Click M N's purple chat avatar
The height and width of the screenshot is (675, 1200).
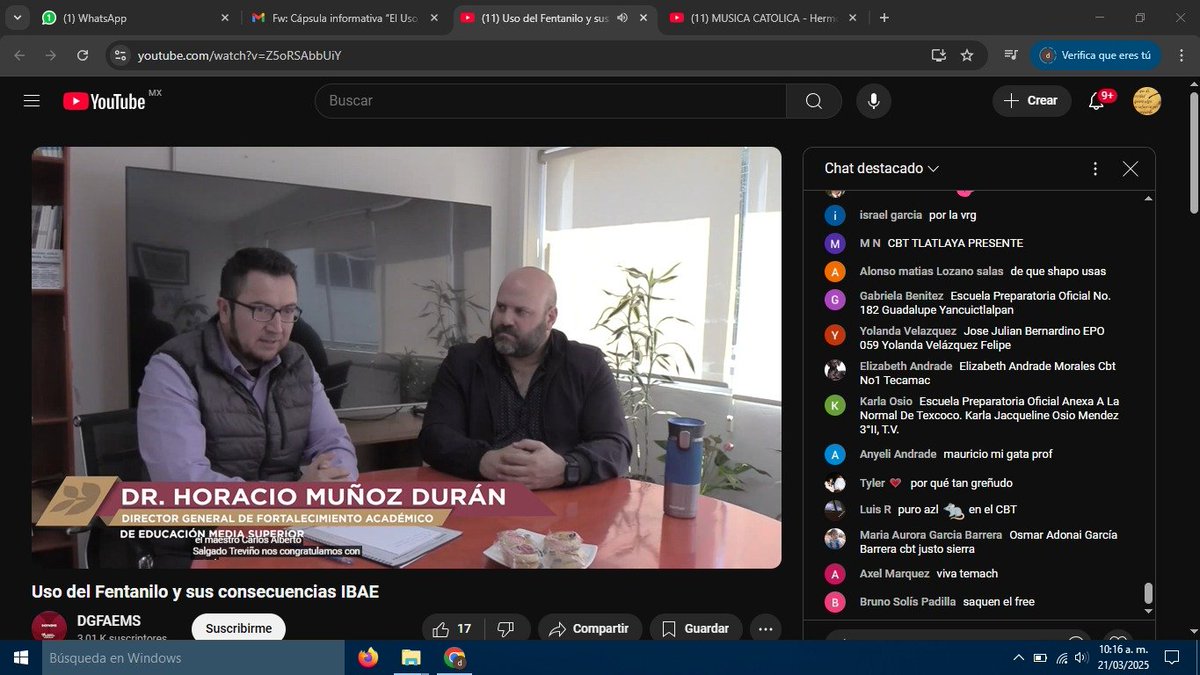pyautogui.click(x=835, y=243)
